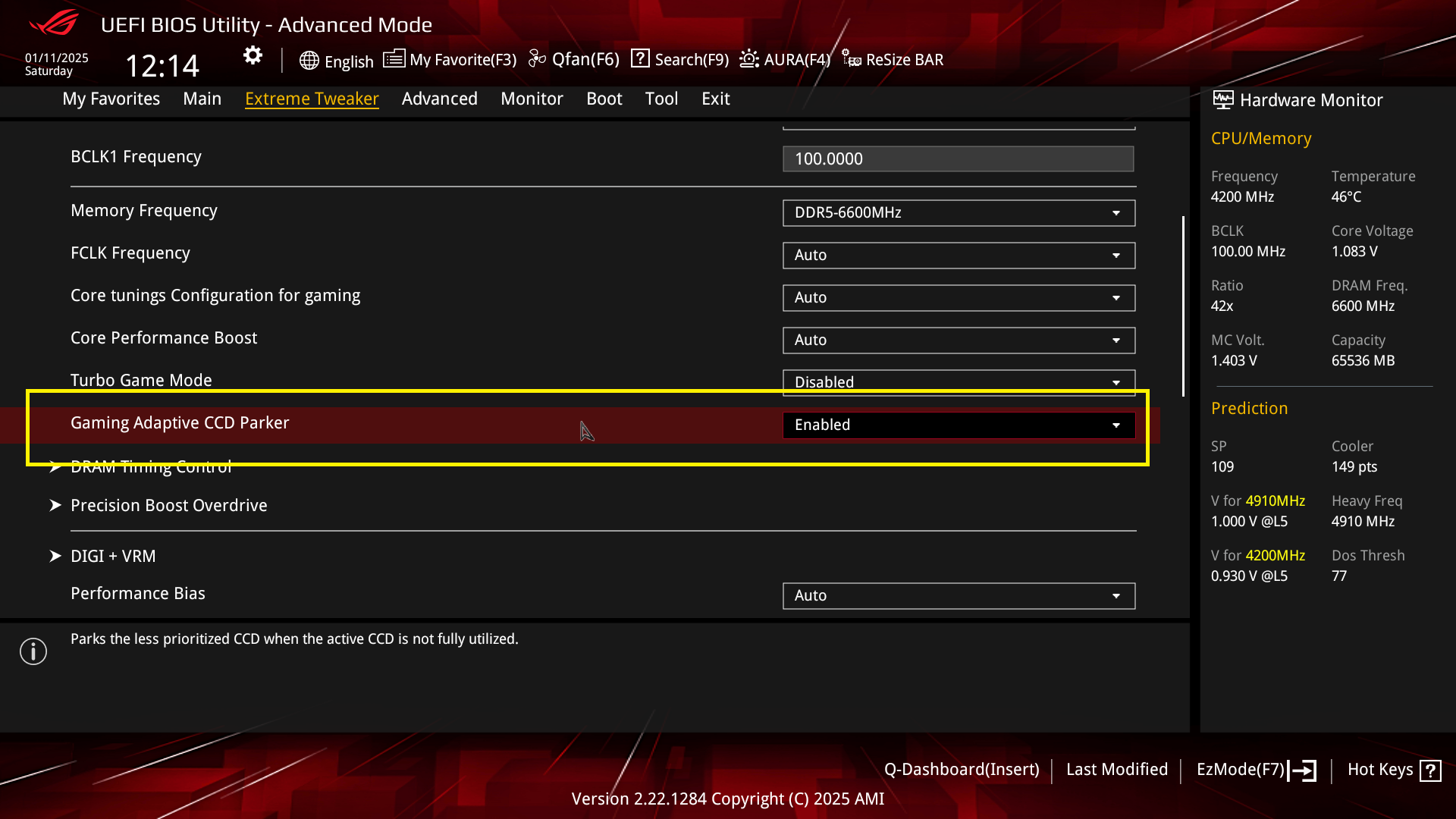Click the 01/11/2025 date text
This screenshot has width=1456, height=819.
tap(57, 58)
